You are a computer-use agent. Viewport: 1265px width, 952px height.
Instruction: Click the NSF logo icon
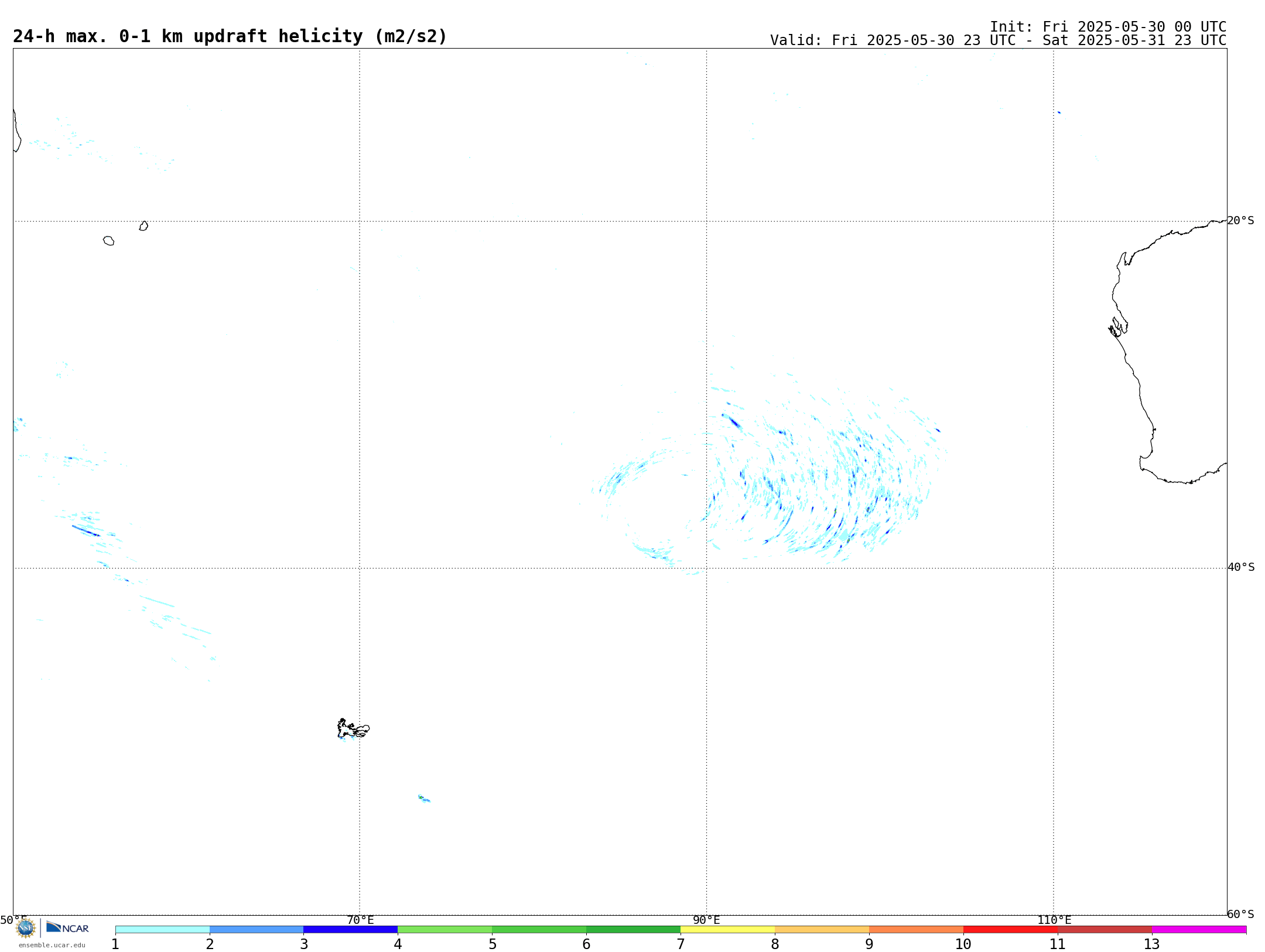point(26,927)
